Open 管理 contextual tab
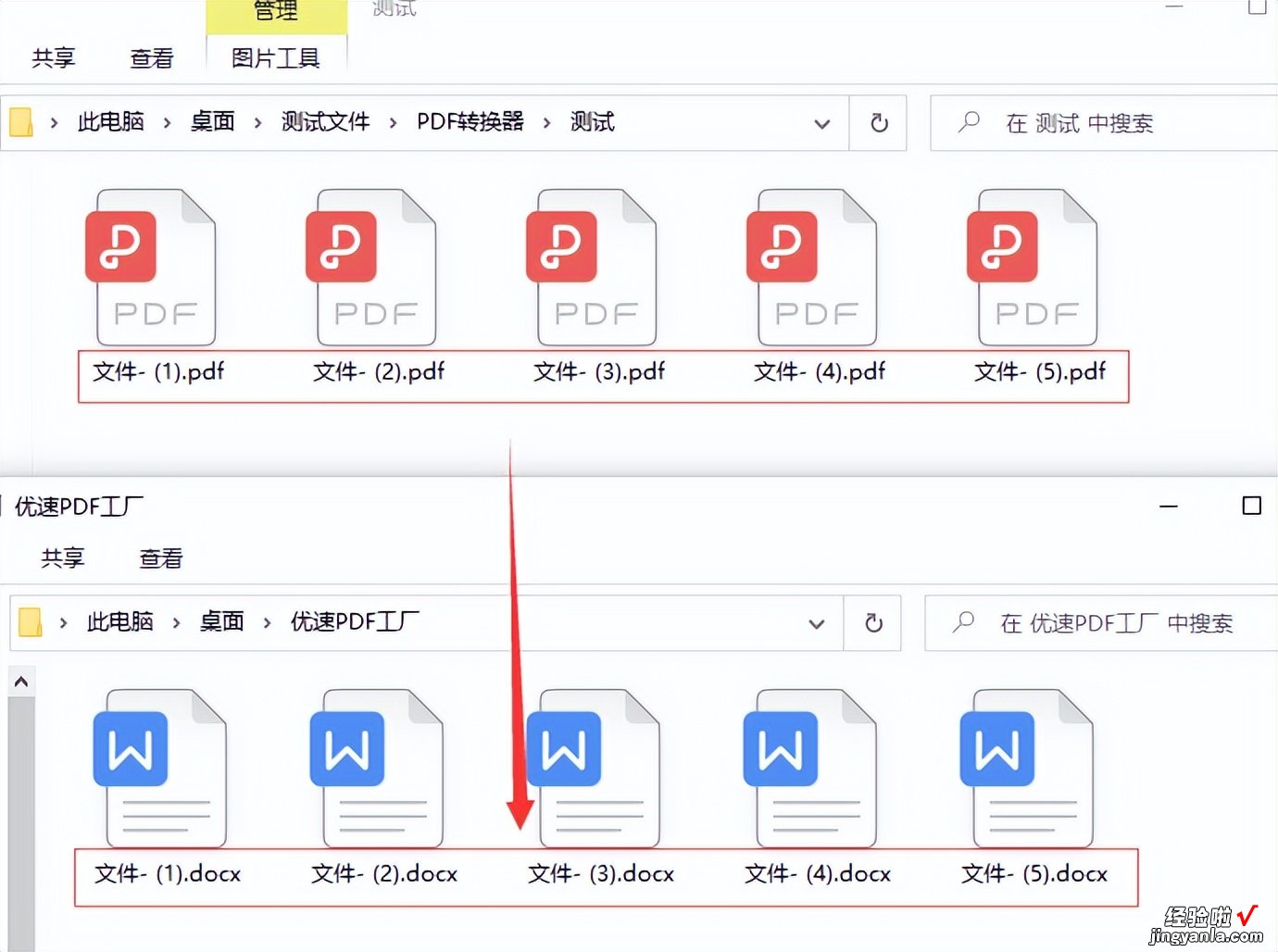The height and width of the screenshot is (952, 1278). [x=276, y=12]
